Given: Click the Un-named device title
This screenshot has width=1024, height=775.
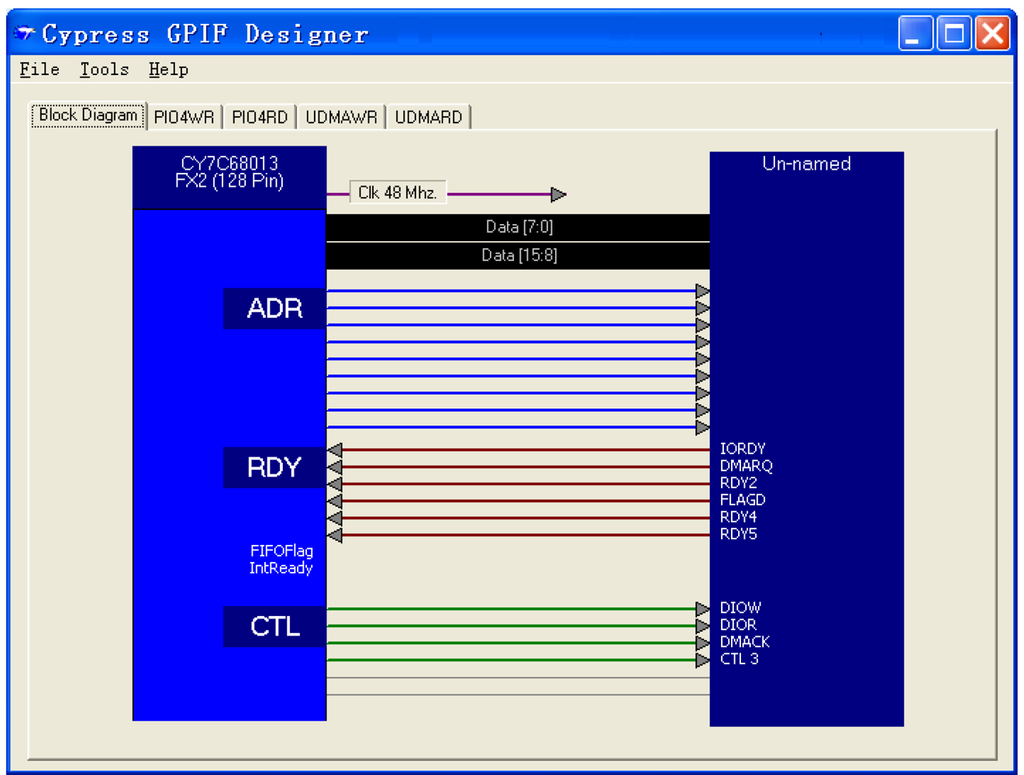Looking at the screenshot, I should click(x=806, y=164).
